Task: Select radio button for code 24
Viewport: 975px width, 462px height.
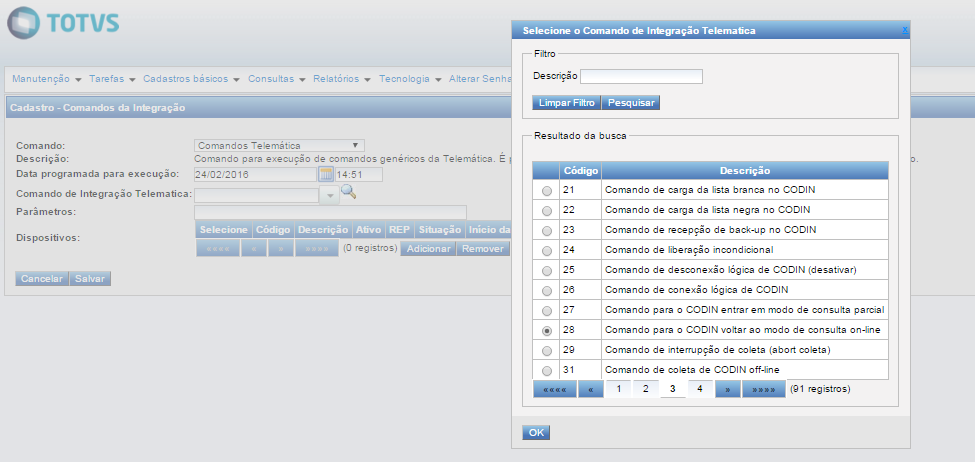Action: pyautogui.click(x=547, y=251)
